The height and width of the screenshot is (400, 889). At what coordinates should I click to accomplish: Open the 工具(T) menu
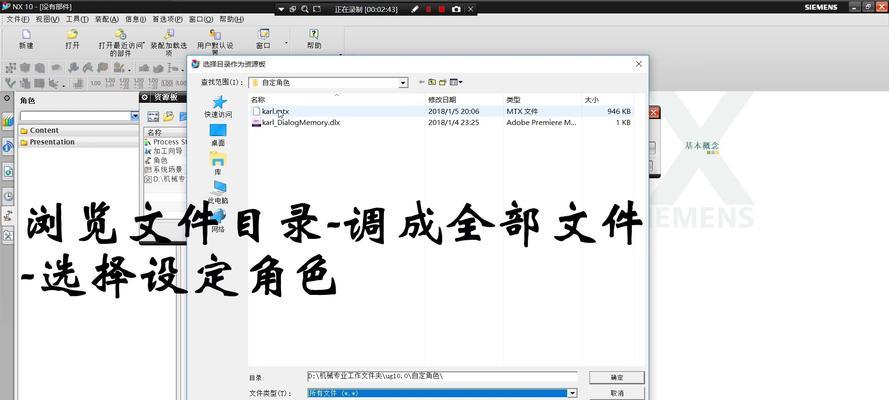[77, 19]
